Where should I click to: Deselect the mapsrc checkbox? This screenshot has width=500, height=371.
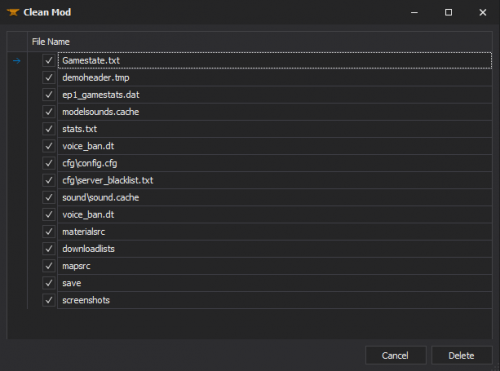click(x=49, y=266)
